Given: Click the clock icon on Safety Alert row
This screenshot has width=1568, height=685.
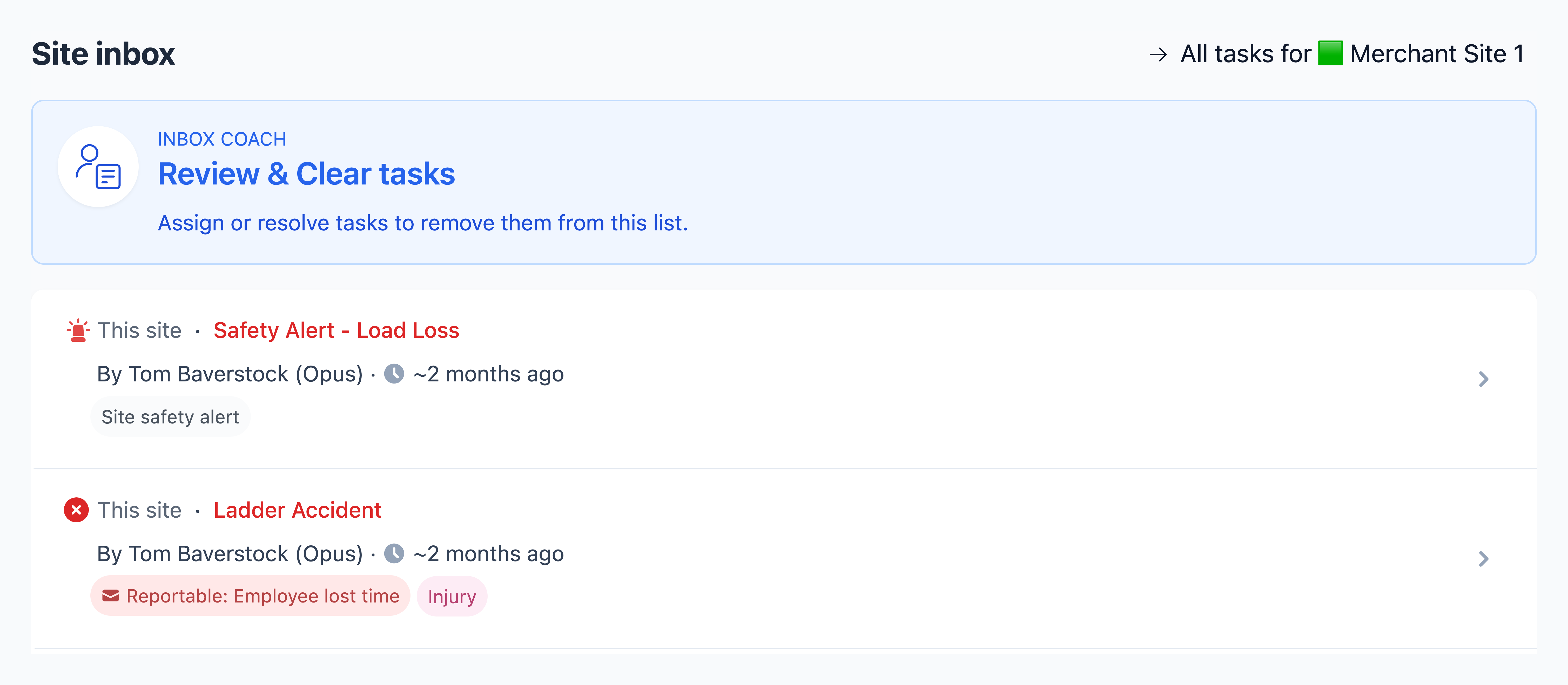Looking at the screenshot, I should [394, 374].
